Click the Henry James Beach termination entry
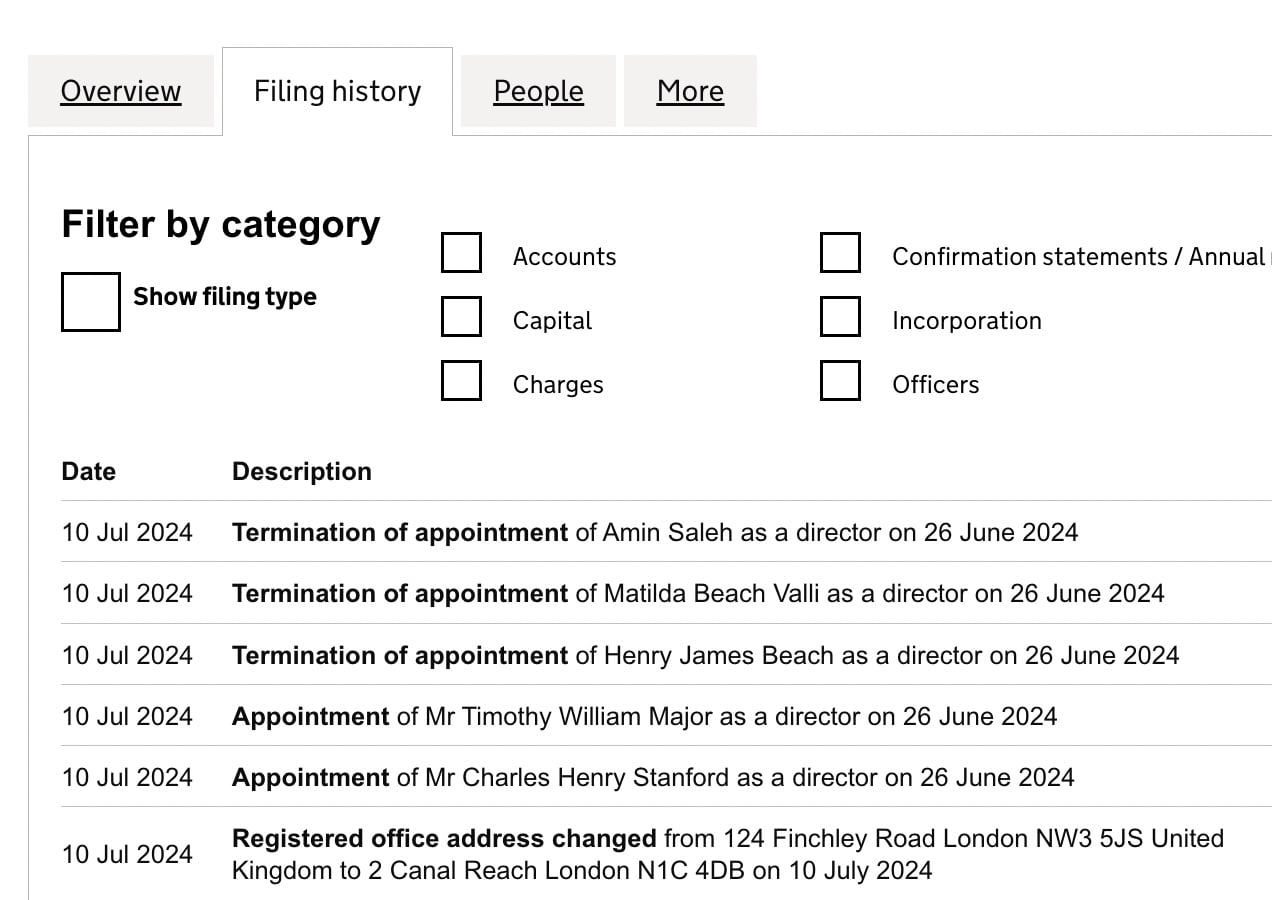 pos(705,656)
